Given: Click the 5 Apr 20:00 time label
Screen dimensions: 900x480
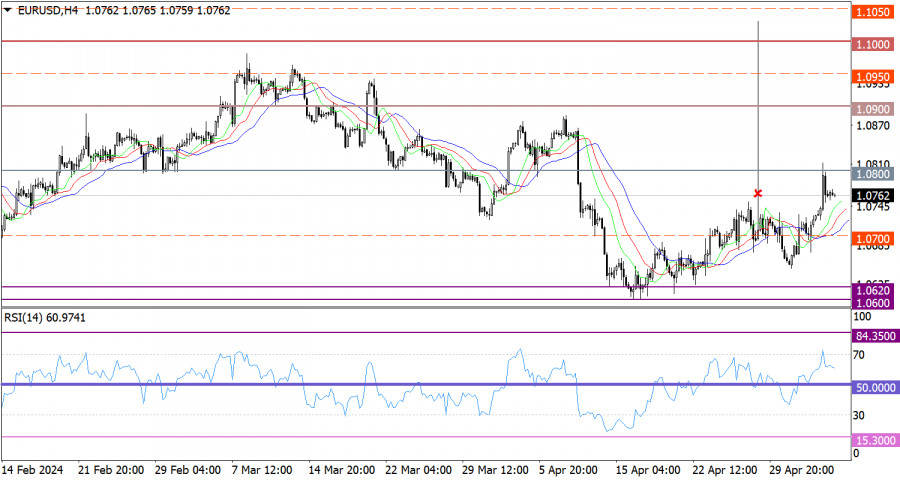Looking at the screenshot, I should pyautogui.click(x=568, y=470).
